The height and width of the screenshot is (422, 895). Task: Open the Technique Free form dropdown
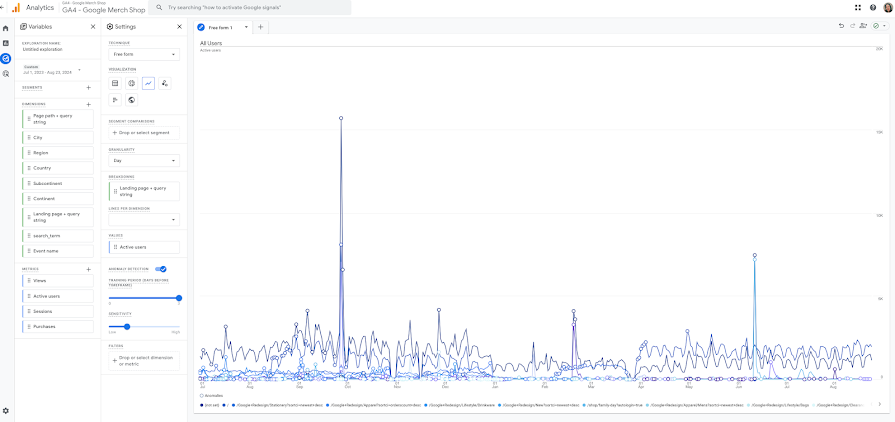(144, 54)
